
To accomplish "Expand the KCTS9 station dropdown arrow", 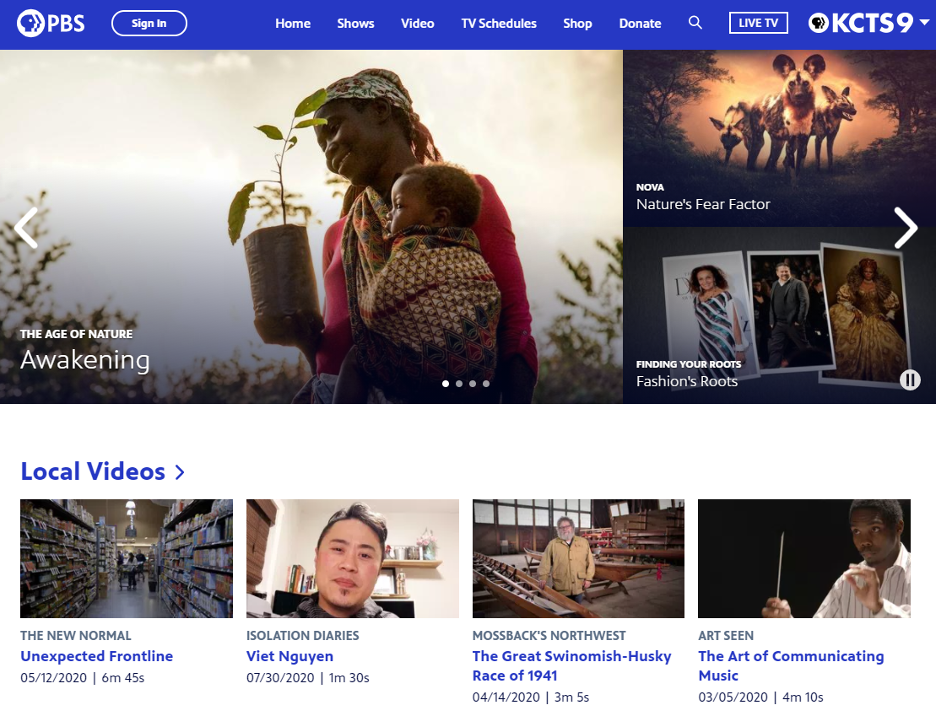I will (925, 22).
